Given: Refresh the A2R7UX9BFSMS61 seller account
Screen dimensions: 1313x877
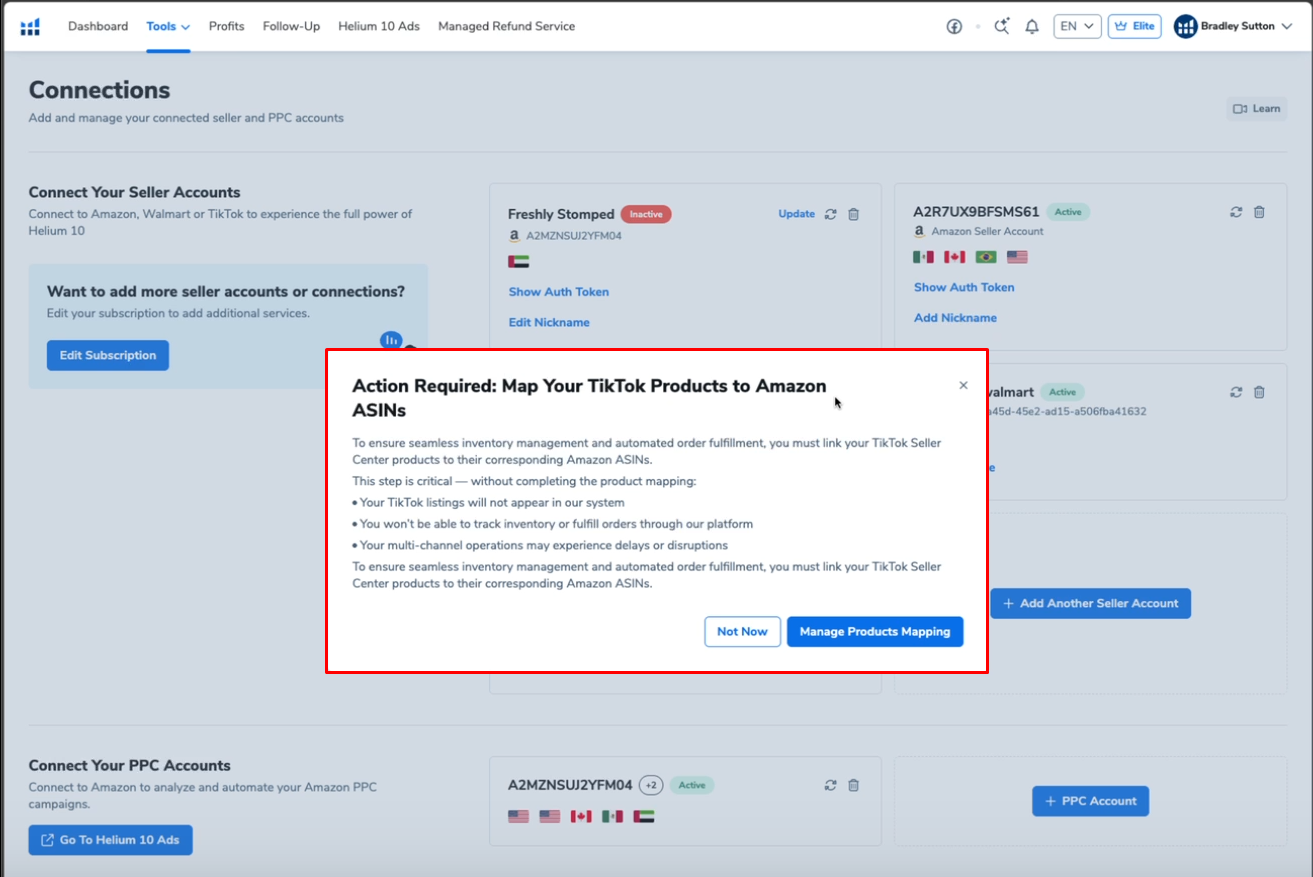Looking at the screenshot, I should click(x=1236, y=212).
